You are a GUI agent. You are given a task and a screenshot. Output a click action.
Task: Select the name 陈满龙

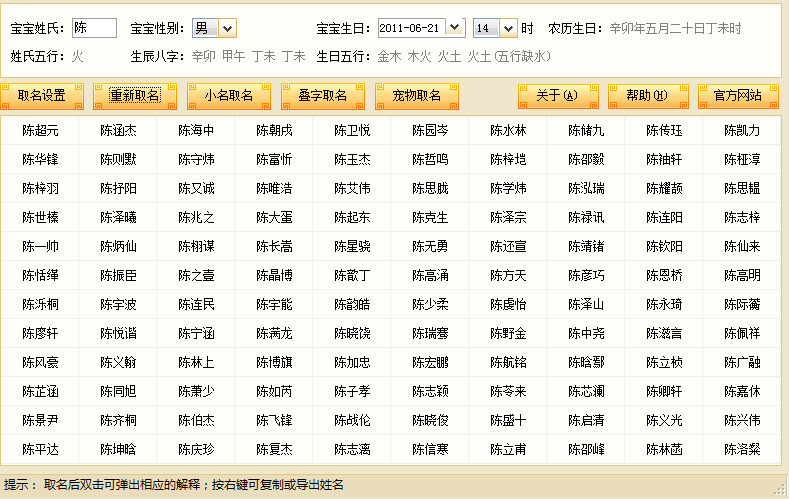pyautogui.click(x=274, y=333)
